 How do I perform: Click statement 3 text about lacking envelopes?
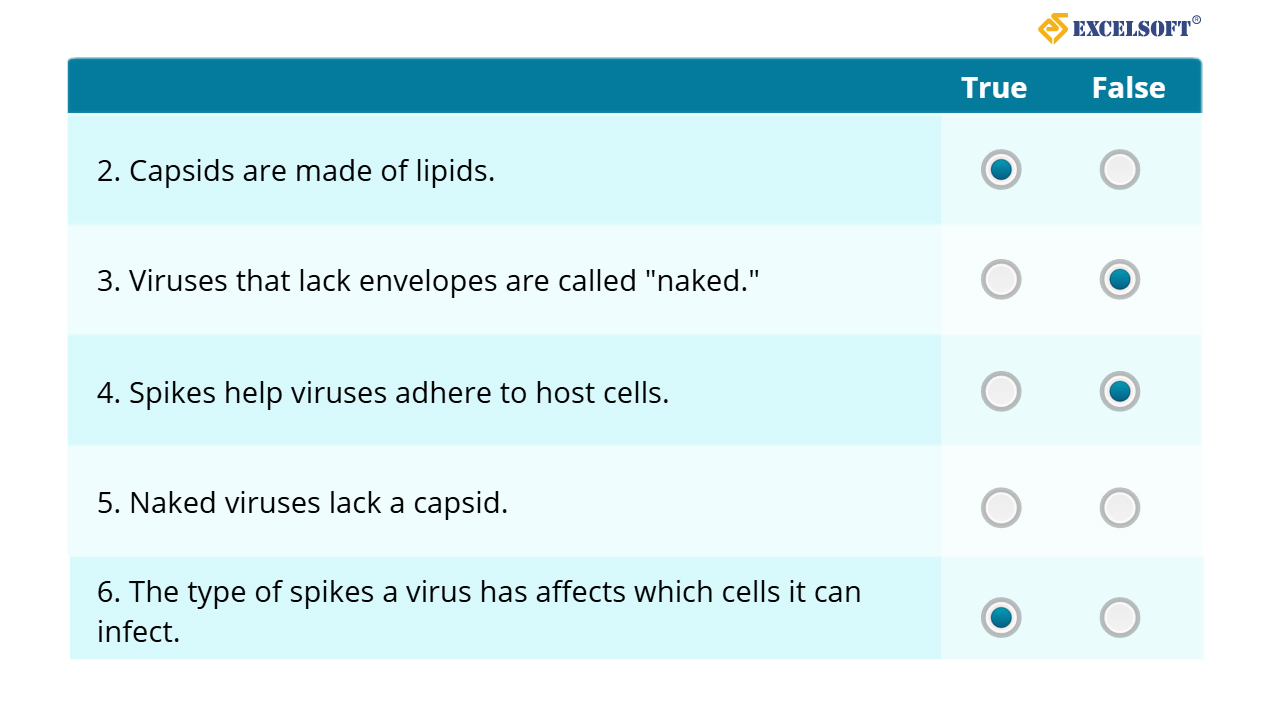pos(428,281)
